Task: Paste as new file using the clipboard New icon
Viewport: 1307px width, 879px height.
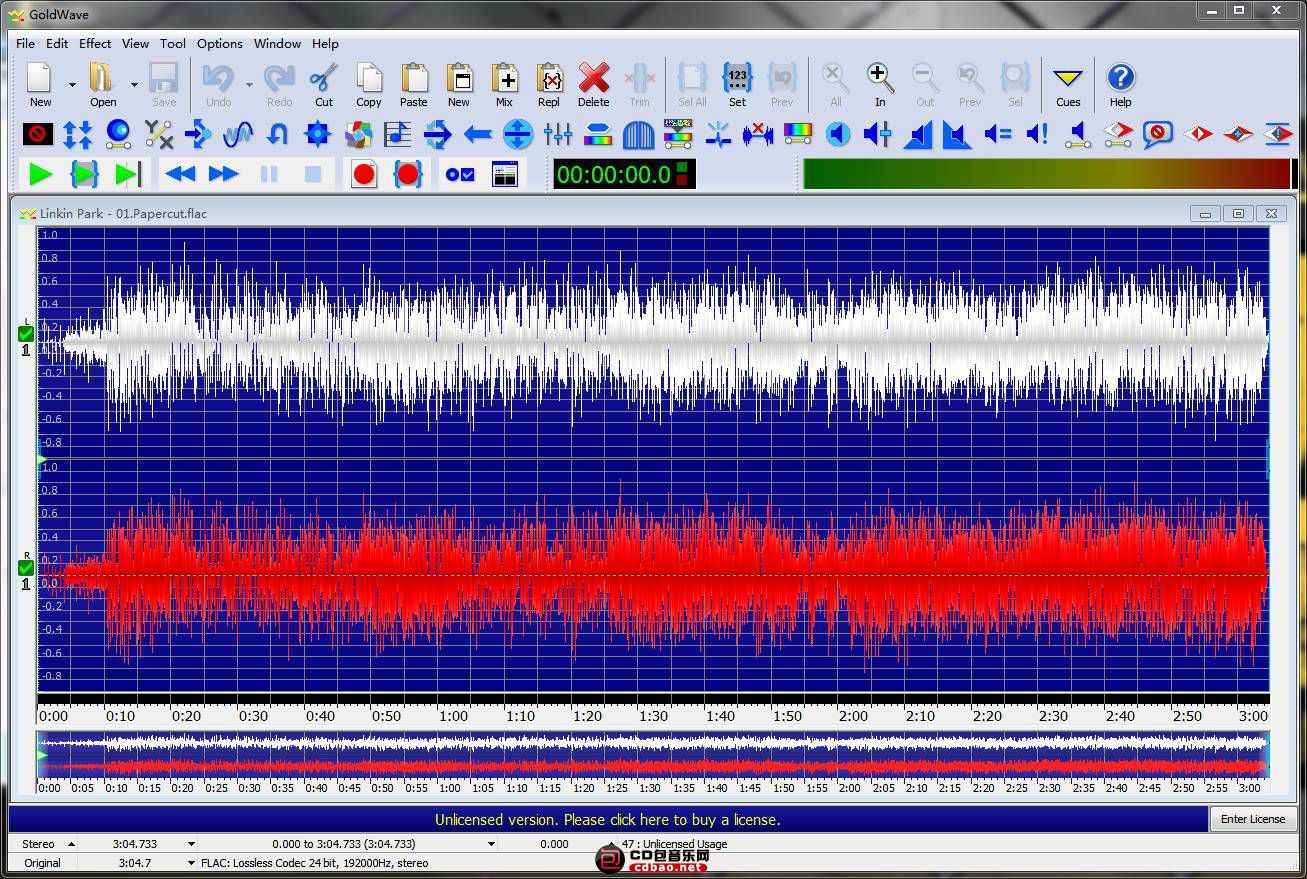Action: tap(459, 84)
